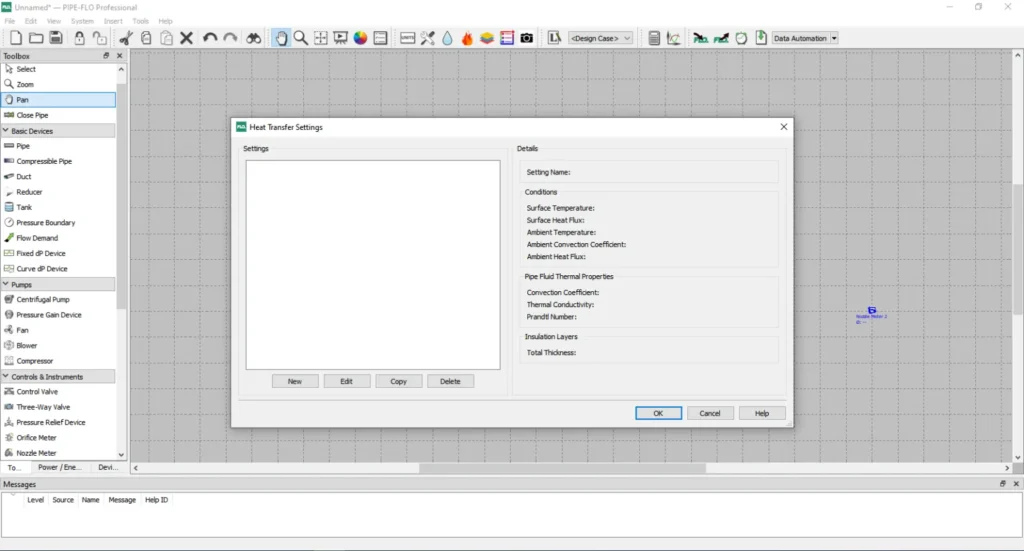
Task: Open the Data Automation dropdown arrow
Action: tap(834, 38)
